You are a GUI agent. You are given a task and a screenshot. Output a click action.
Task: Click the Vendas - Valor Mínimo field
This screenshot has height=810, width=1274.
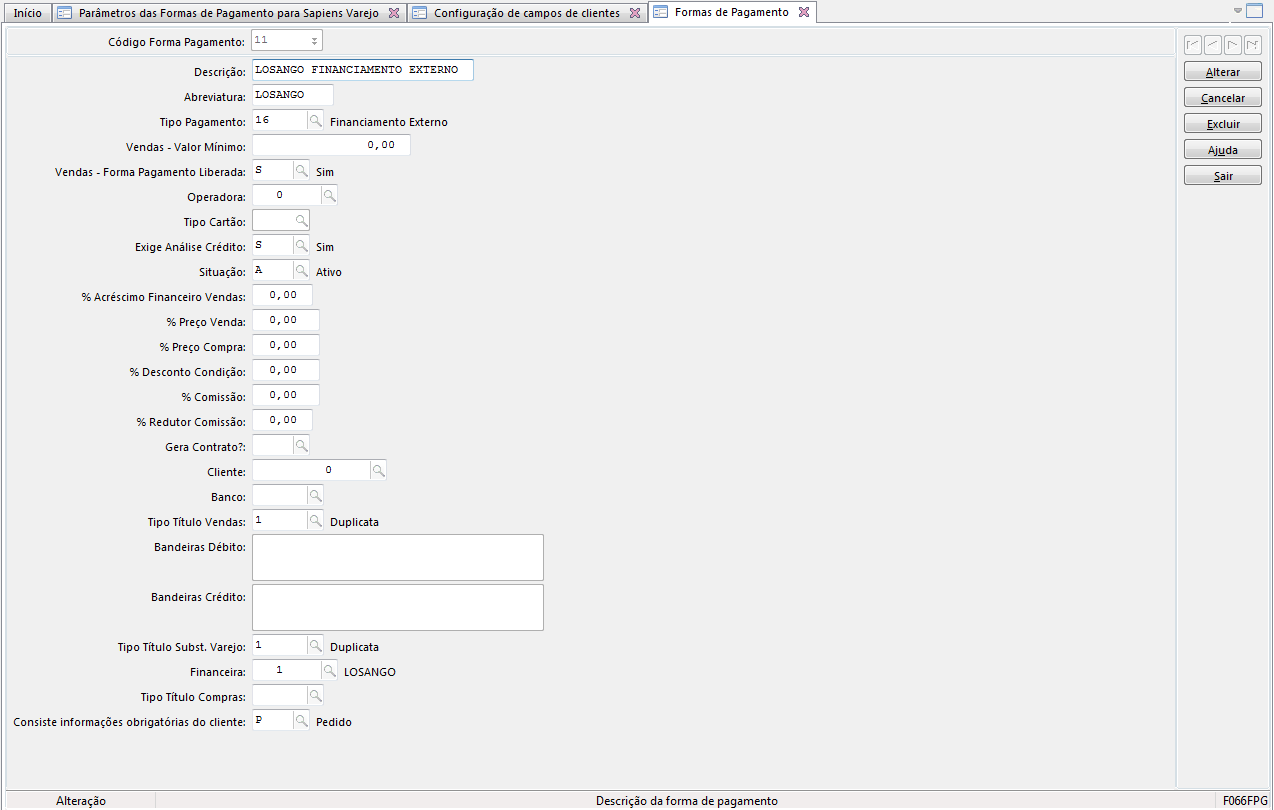click(331, 145)
